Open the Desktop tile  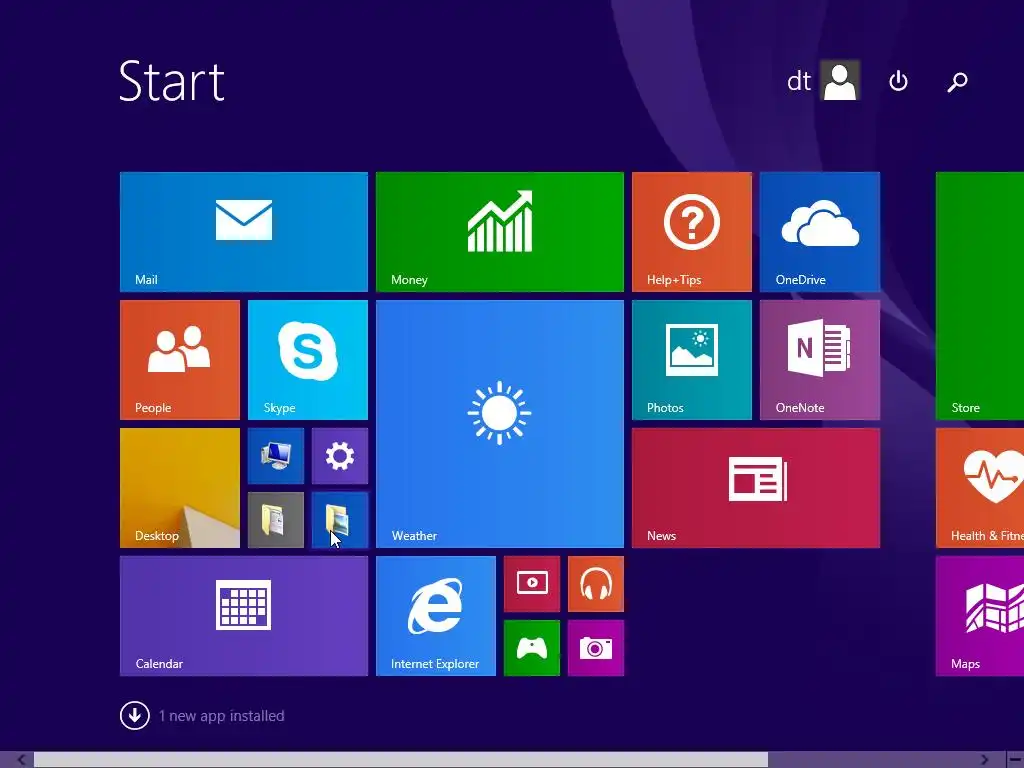point(180,488)
